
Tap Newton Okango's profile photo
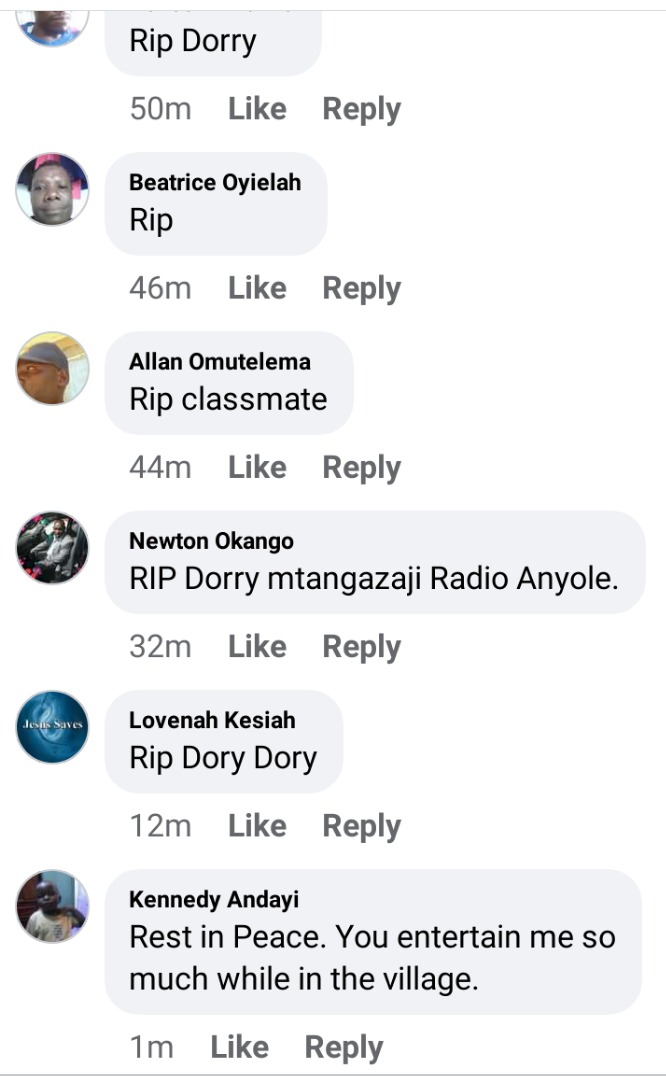coord(53,548)
